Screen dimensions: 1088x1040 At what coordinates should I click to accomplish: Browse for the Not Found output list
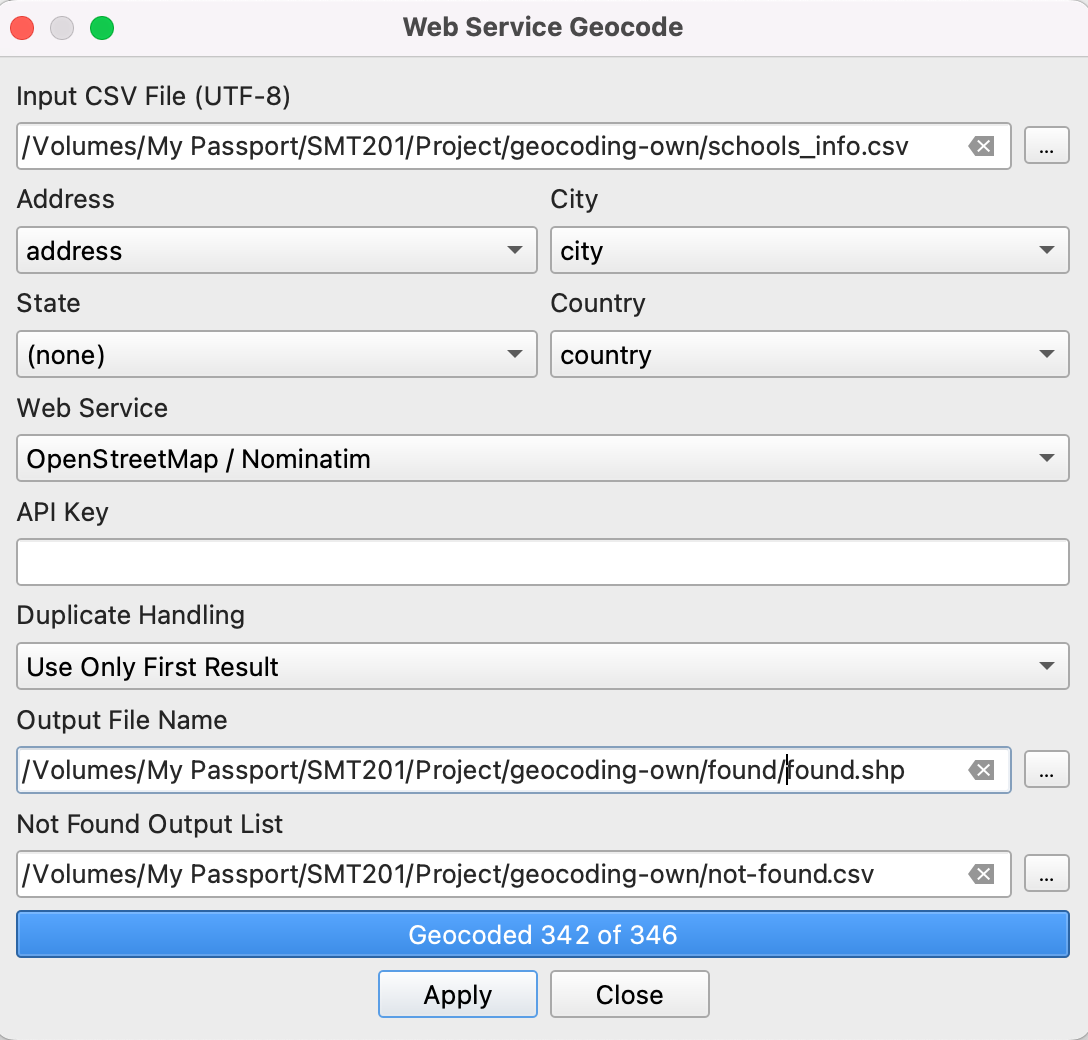tap(1046, 875)
